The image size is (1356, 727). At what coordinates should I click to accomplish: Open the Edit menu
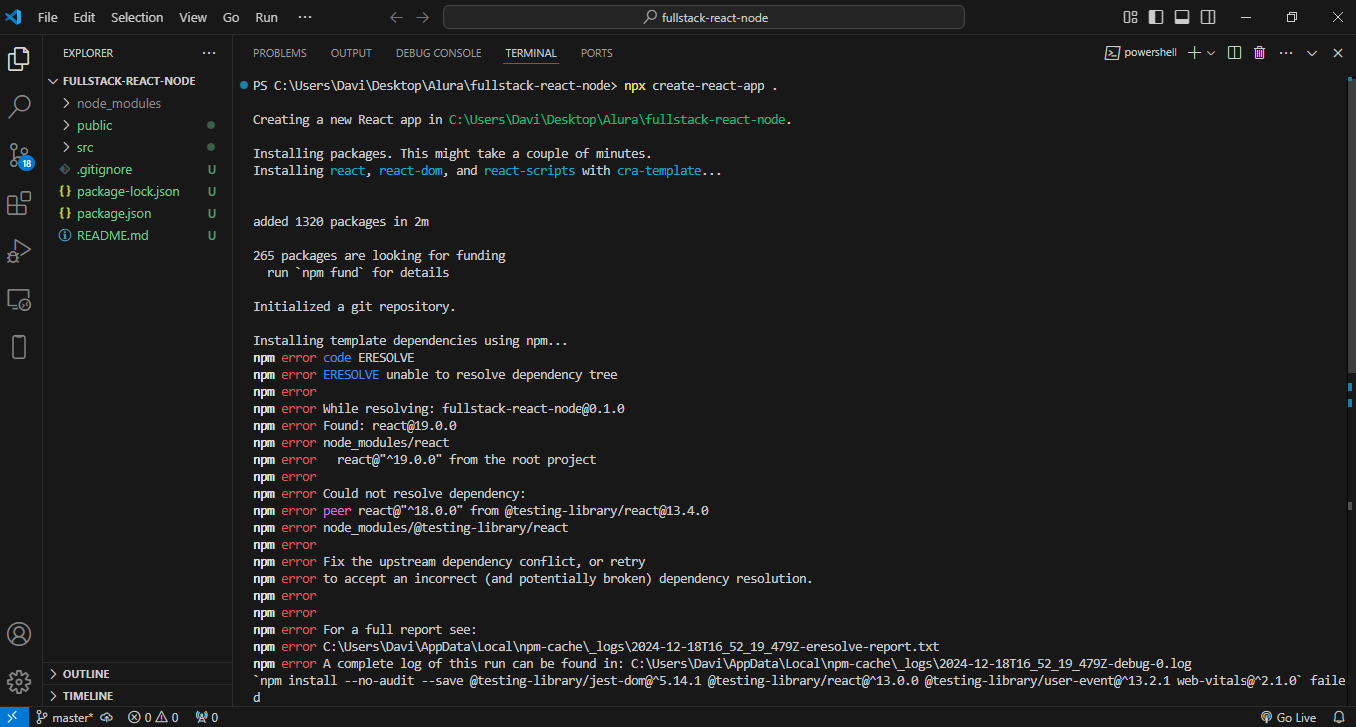84,17
